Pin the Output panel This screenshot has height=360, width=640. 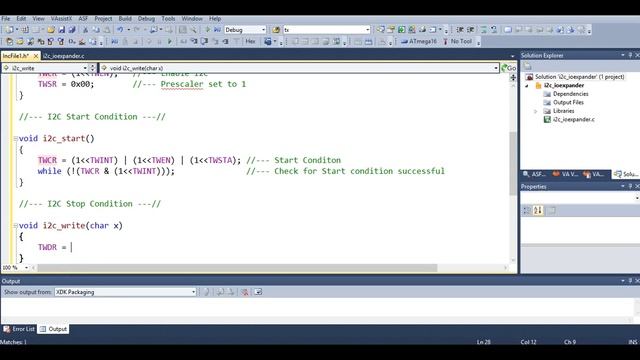631,281
